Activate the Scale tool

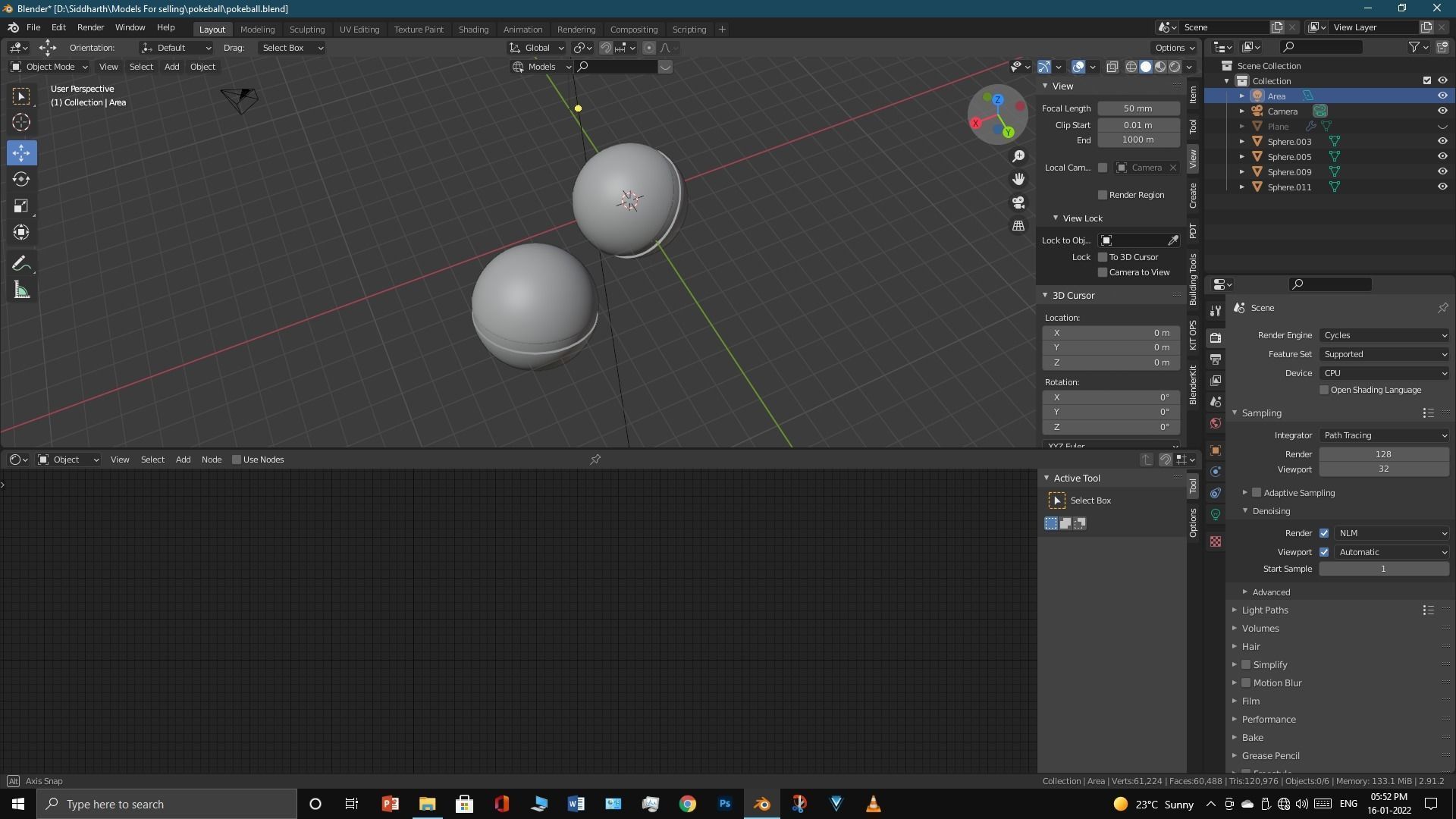[x=21, y=206]
